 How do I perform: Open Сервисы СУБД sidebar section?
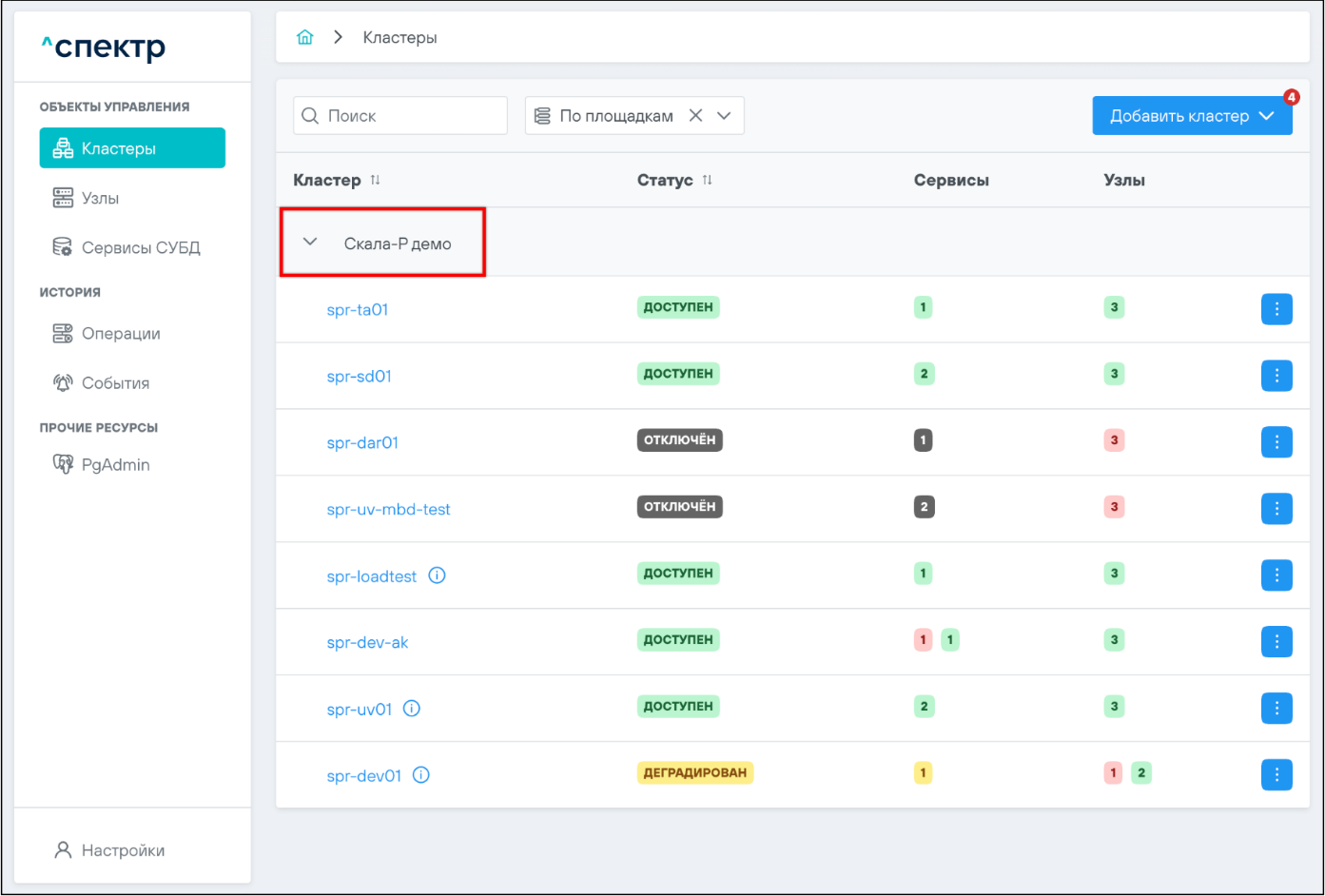(x=140, y=247)
